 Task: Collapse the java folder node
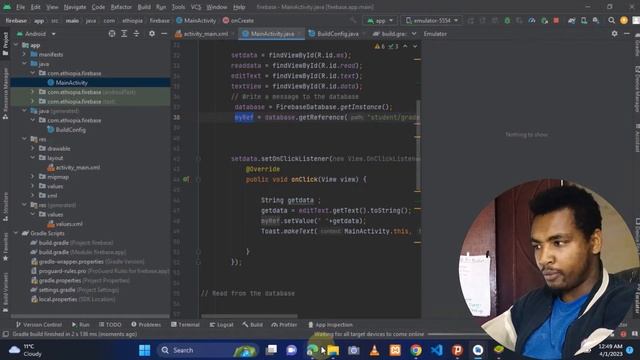pyautogui.click(x=24, y=64)
